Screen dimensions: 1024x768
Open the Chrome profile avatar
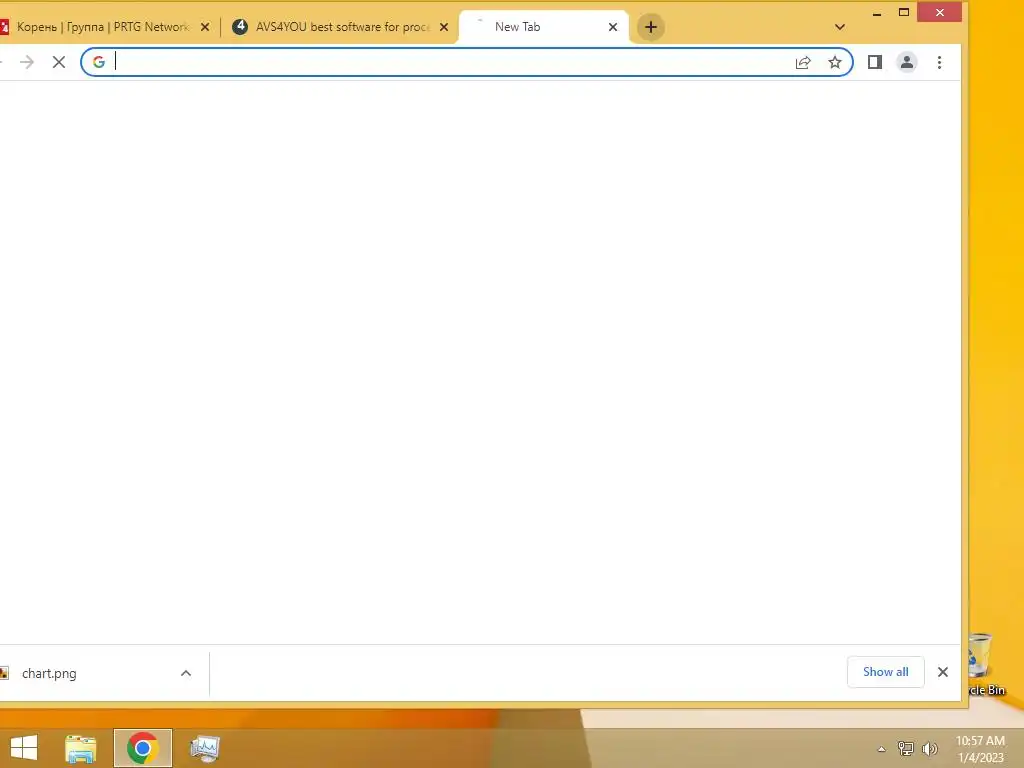[x=906, y=62]
